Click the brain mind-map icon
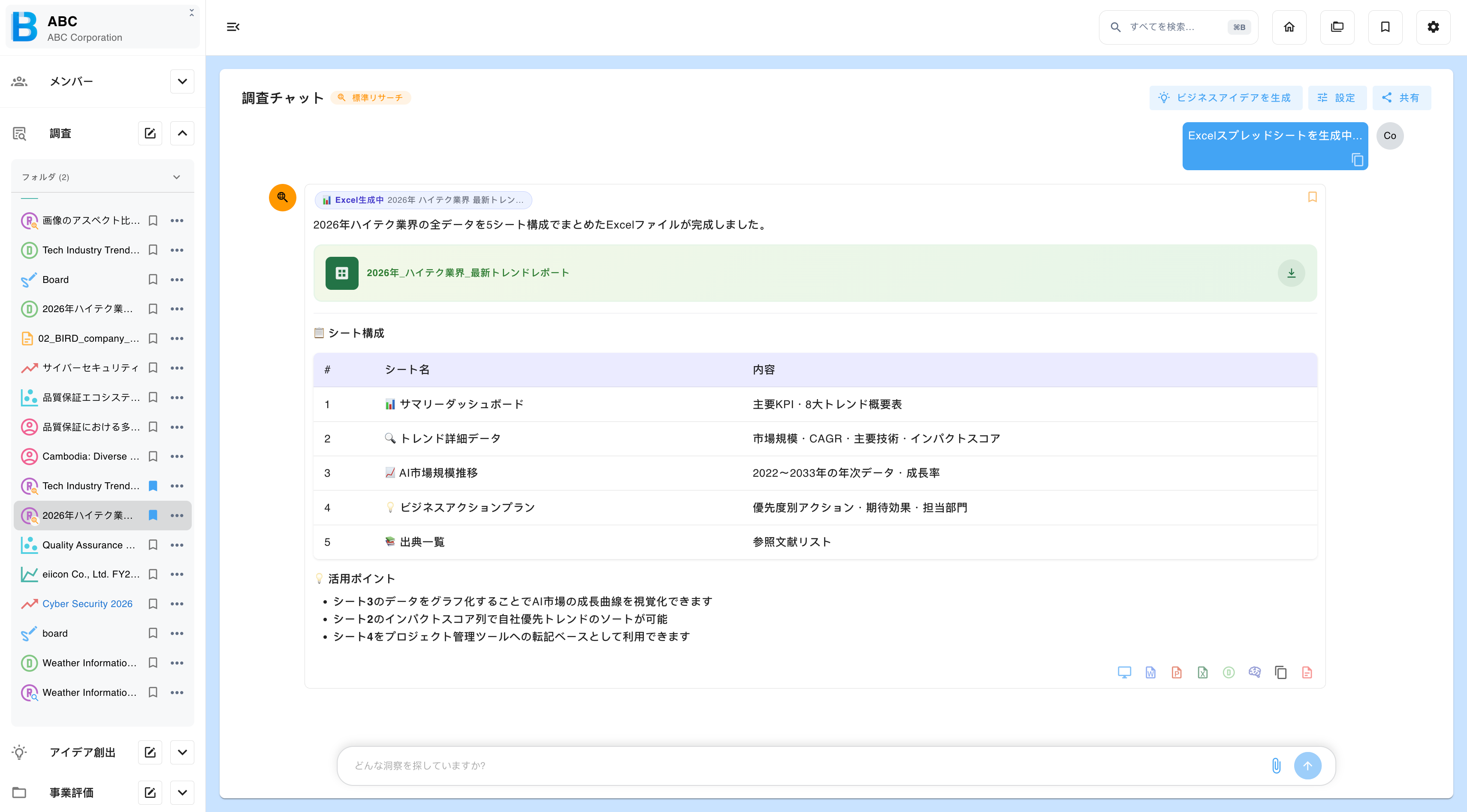The image size is (1467, 812). click(1255, 673)
